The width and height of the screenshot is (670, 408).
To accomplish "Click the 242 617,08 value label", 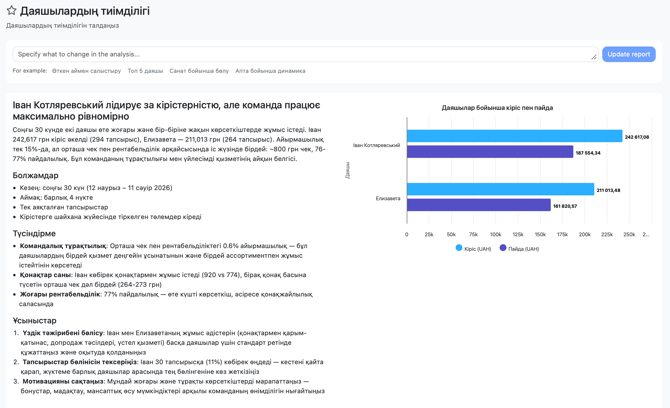I will tap(637, 137).
